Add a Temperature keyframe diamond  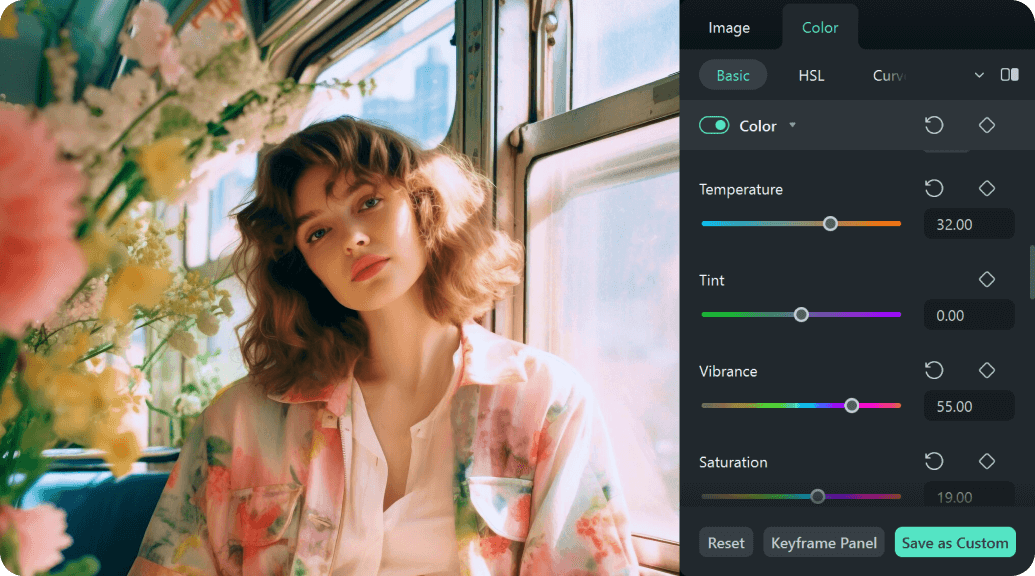coord(987,189)
